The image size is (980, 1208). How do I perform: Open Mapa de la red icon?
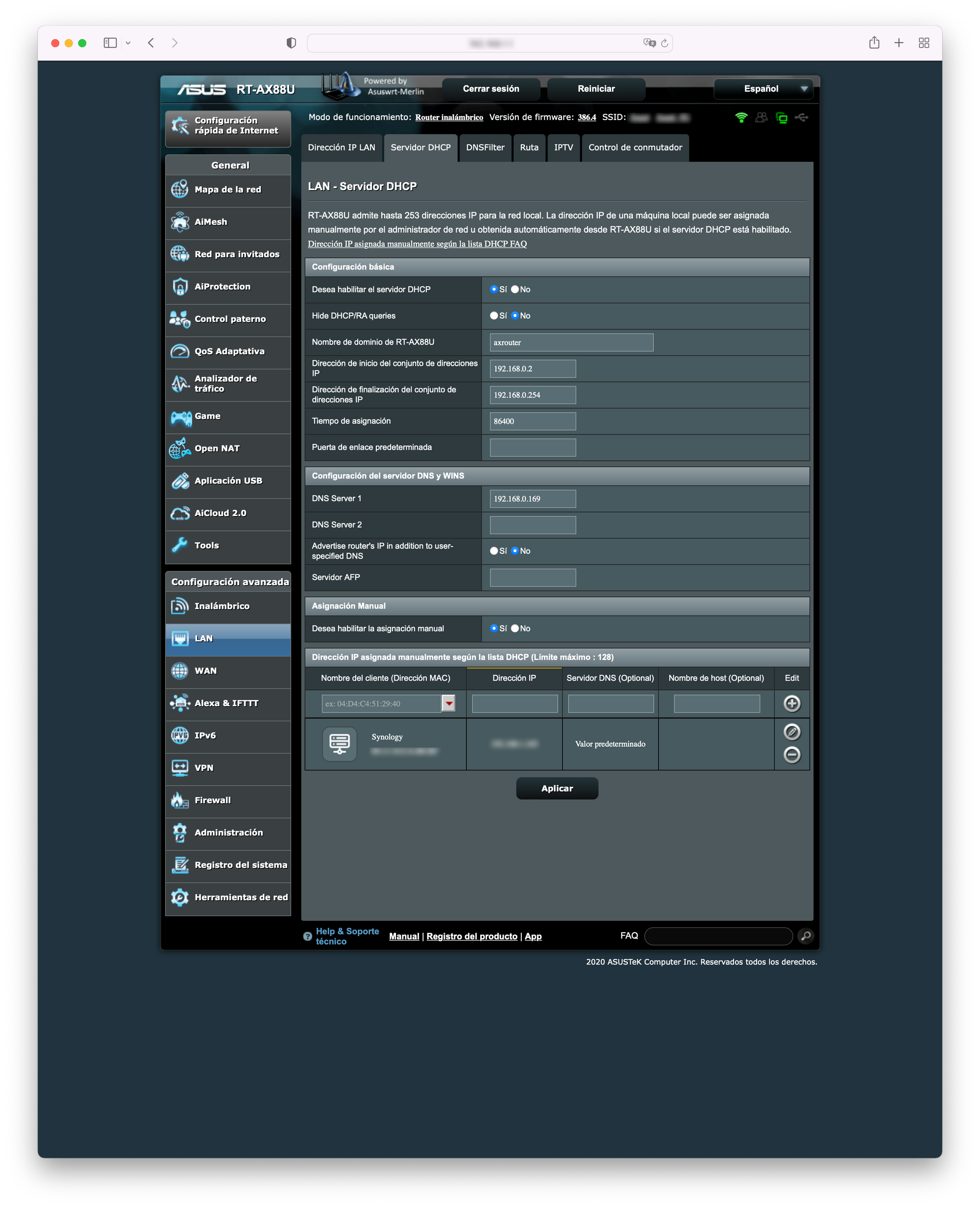(x=179, y=190)
